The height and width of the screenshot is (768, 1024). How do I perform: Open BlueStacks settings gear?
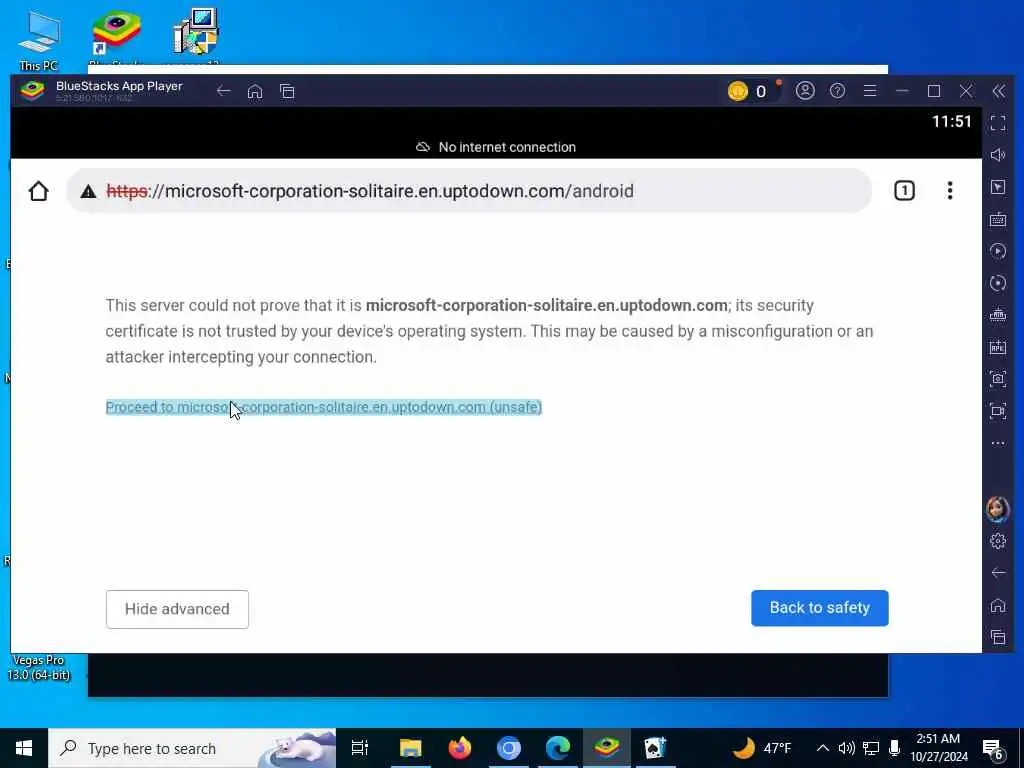point(997,541)
